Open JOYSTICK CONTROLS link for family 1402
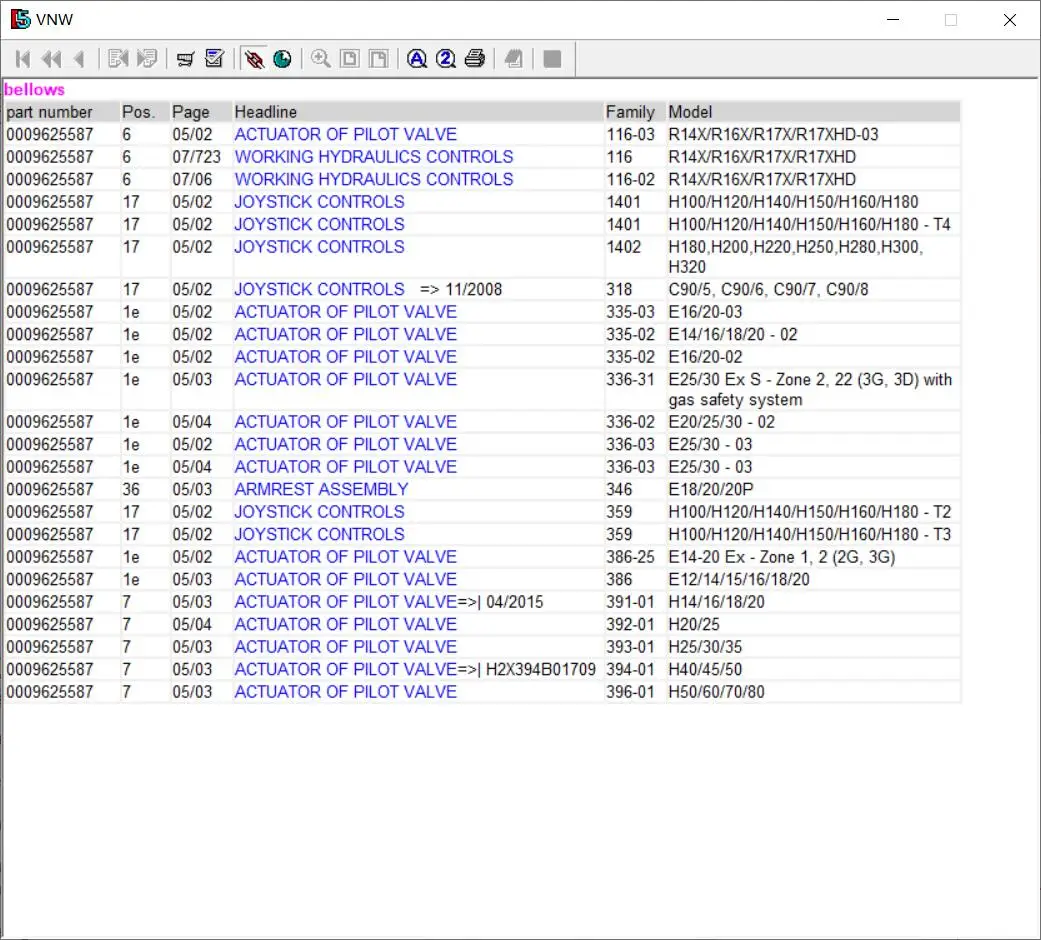This screenshot has height=940, width=1041. (319, 247)
